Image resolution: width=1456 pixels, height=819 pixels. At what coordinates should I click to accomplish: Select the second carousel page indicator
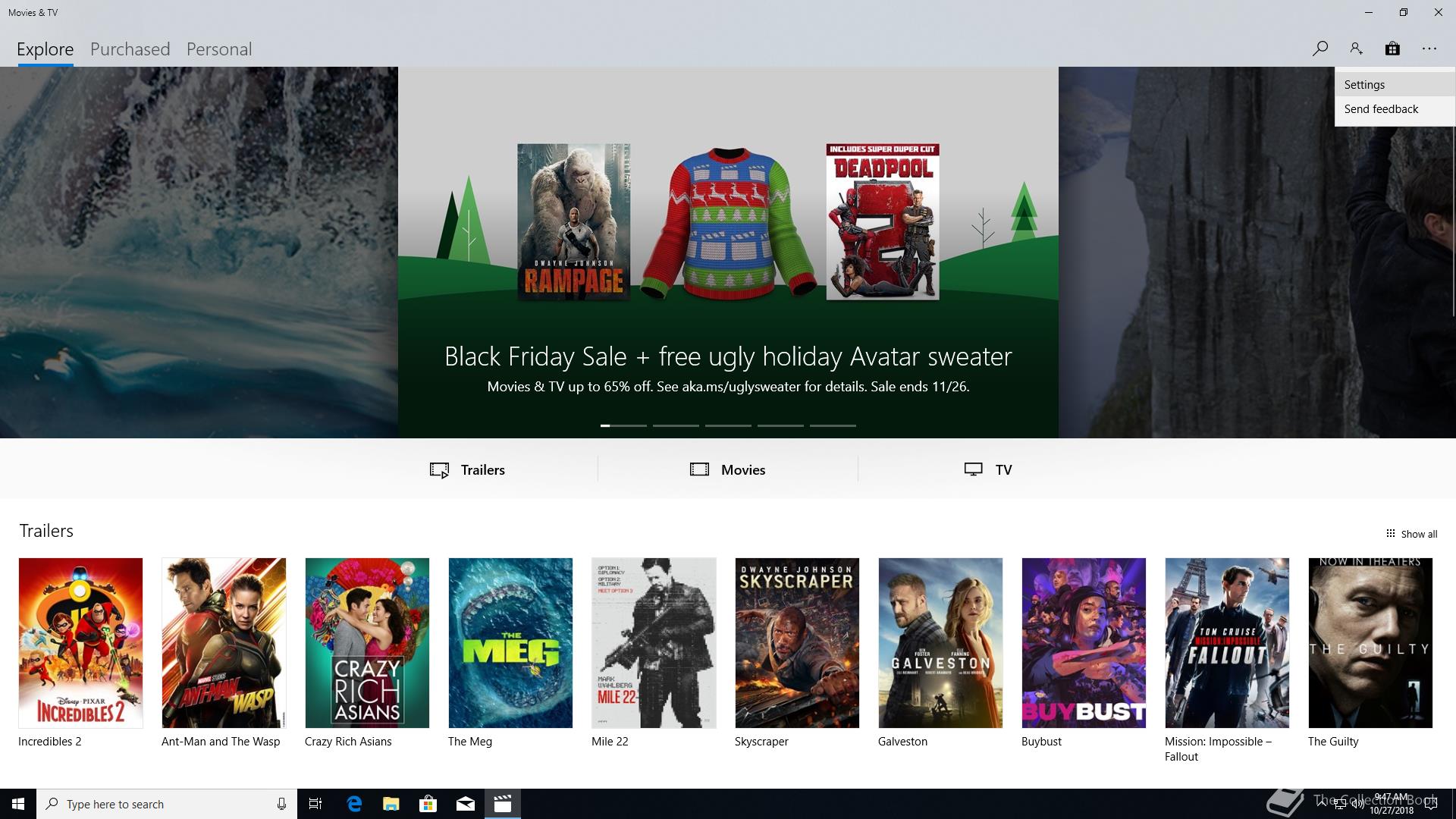[676, 425]
